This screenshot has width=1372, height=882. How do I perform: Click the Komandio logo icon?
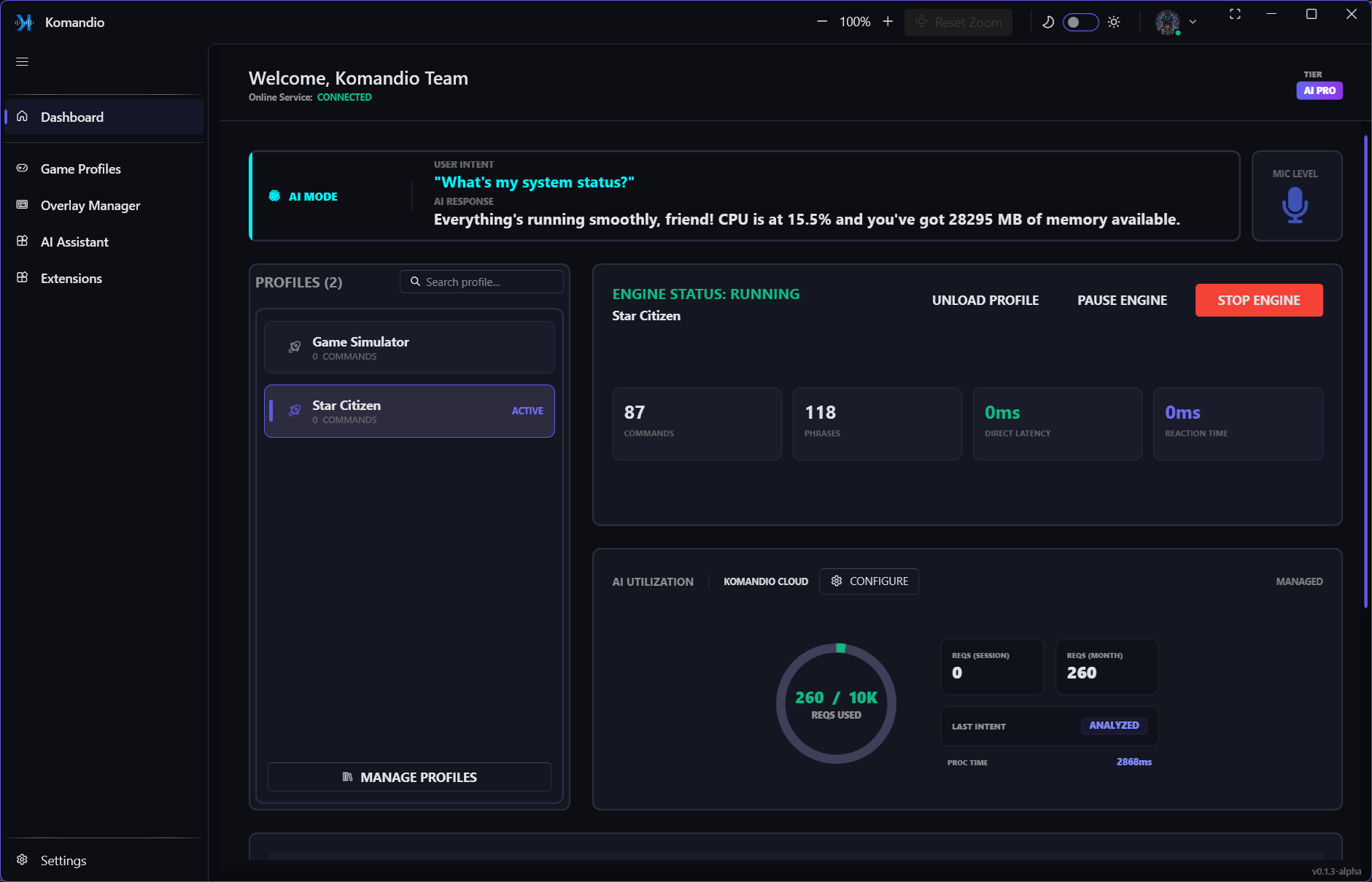click(x=24, y=23)
